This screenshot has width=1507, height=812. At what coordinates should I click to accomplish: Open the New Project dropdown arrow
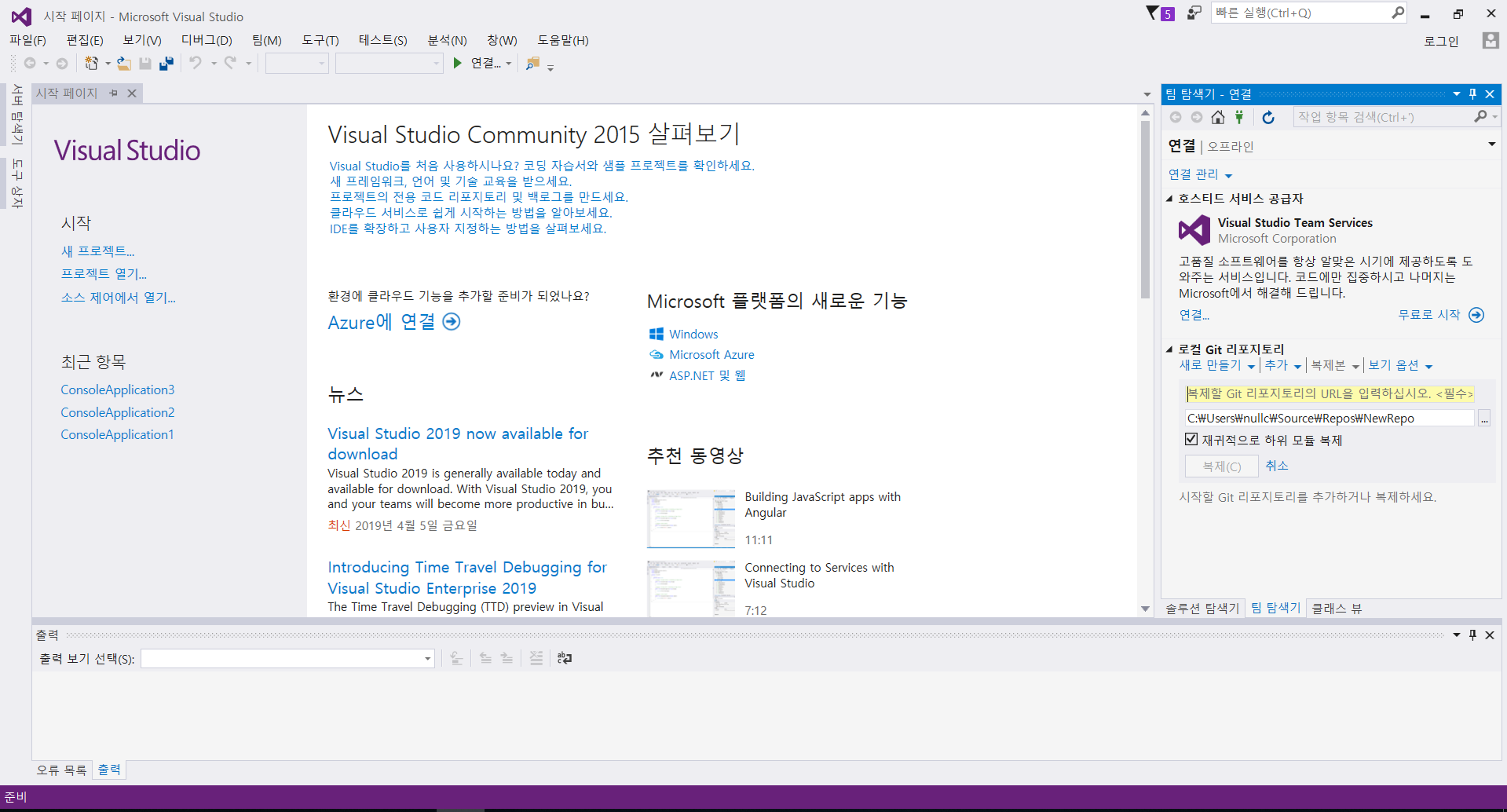108,64
